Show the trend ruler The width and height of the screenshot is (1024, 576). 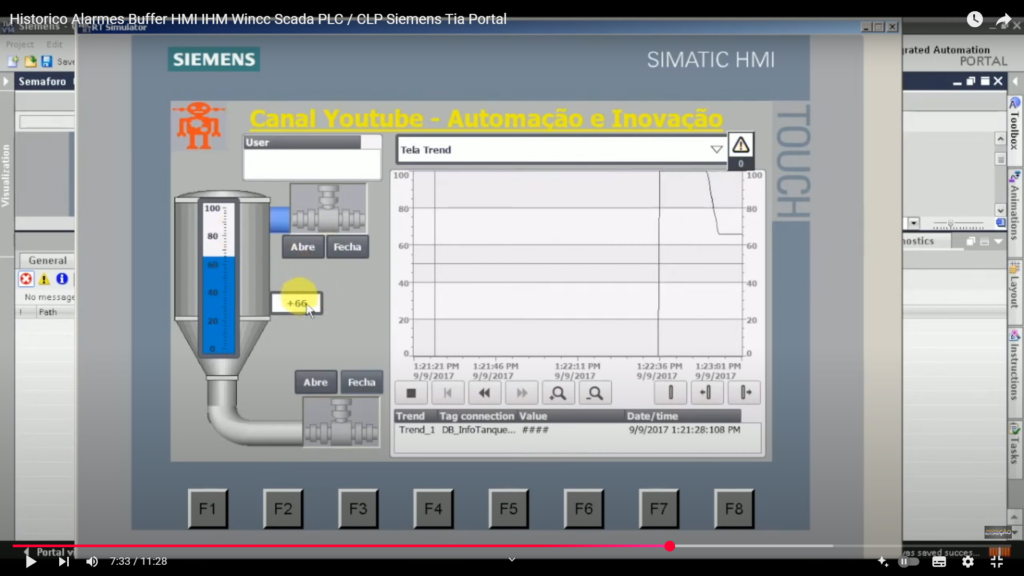[670, 393]
